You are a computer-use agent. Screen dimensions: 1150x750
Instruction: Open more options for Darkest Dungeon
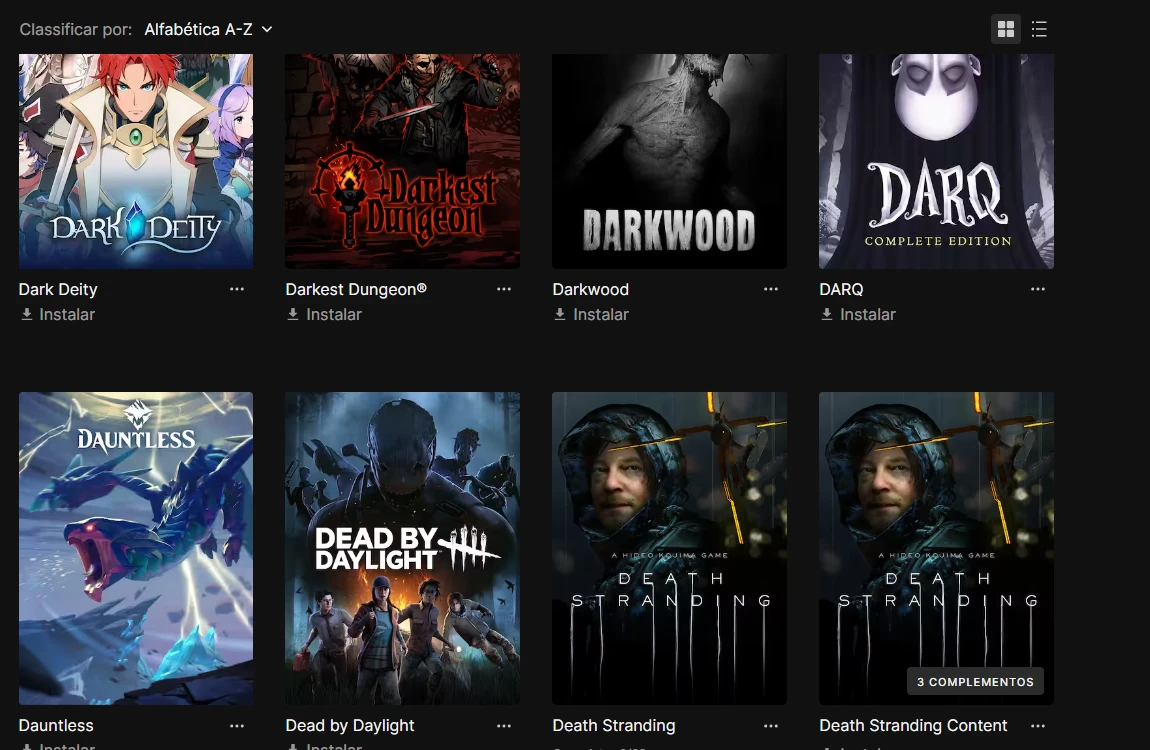coord(503,290)
